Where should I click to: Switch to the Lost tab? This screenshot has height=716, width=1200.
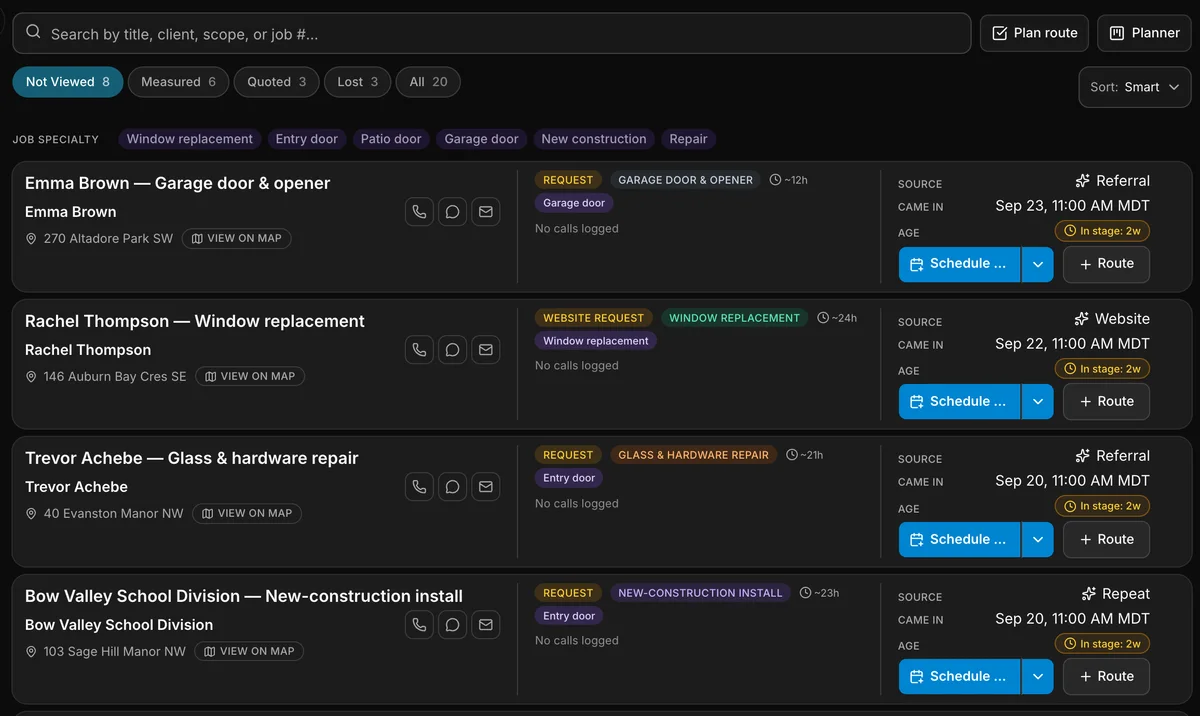[357, 82]
